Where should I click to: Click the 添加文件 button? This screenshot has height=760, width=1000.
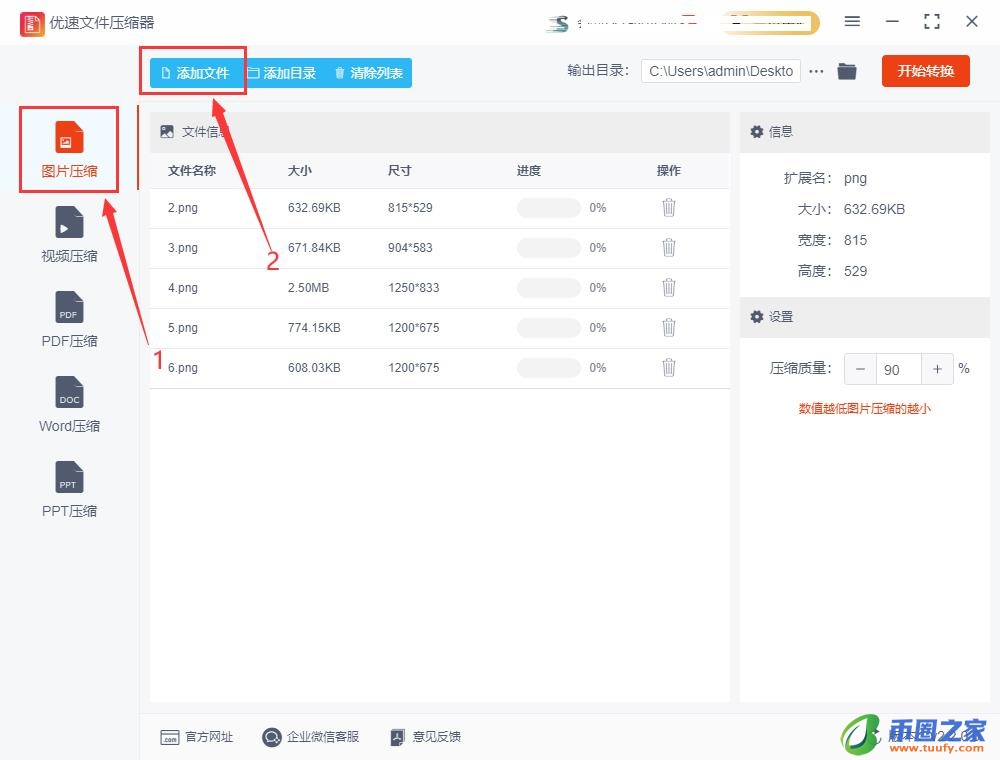193,72
